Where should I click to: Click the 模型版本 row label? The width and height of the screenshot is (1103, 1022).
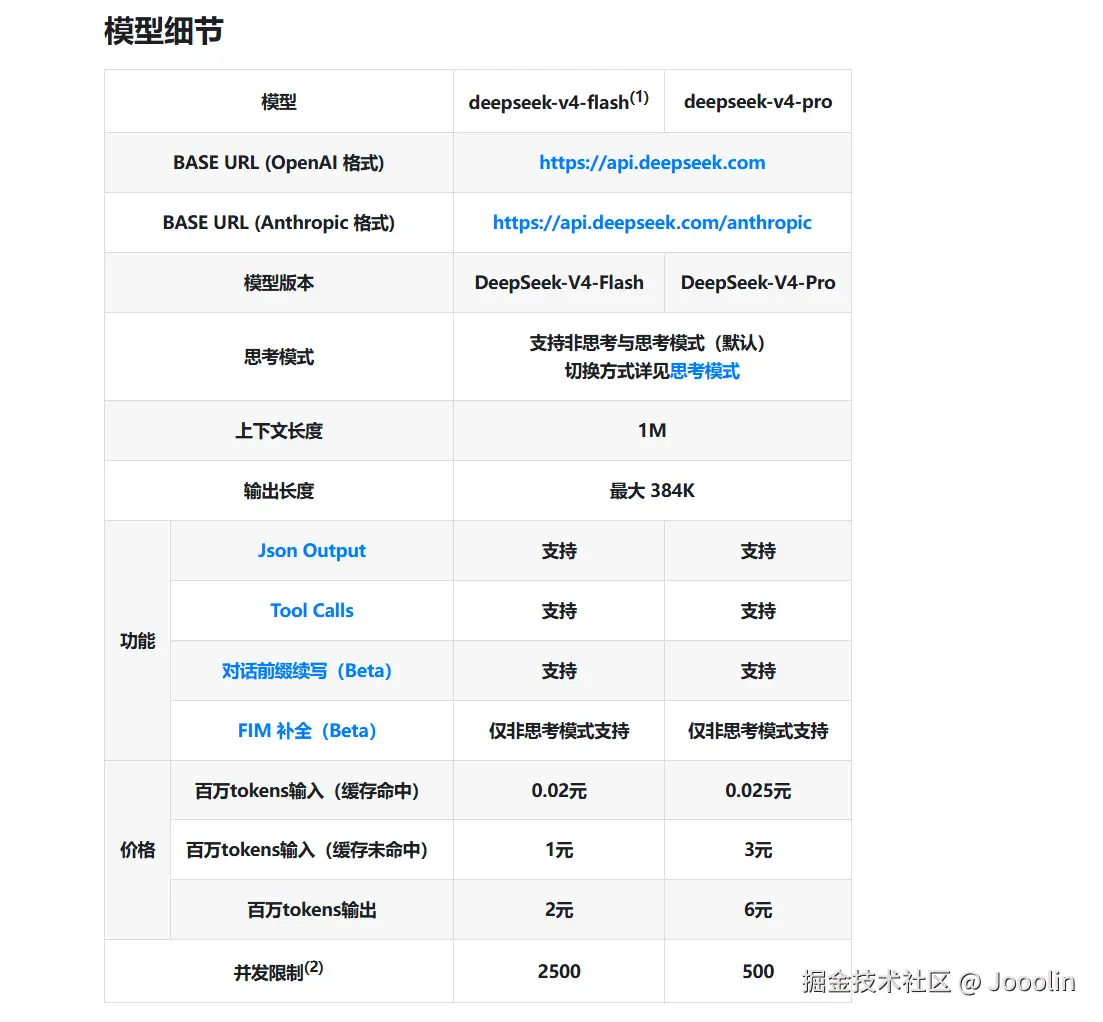tap(279, 283)
